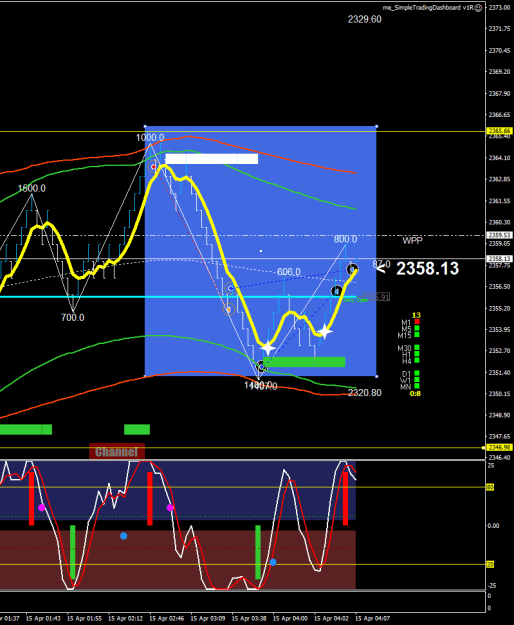
Task: Click the rightmost red oscillator signal bar
Action: pos(345,499)
